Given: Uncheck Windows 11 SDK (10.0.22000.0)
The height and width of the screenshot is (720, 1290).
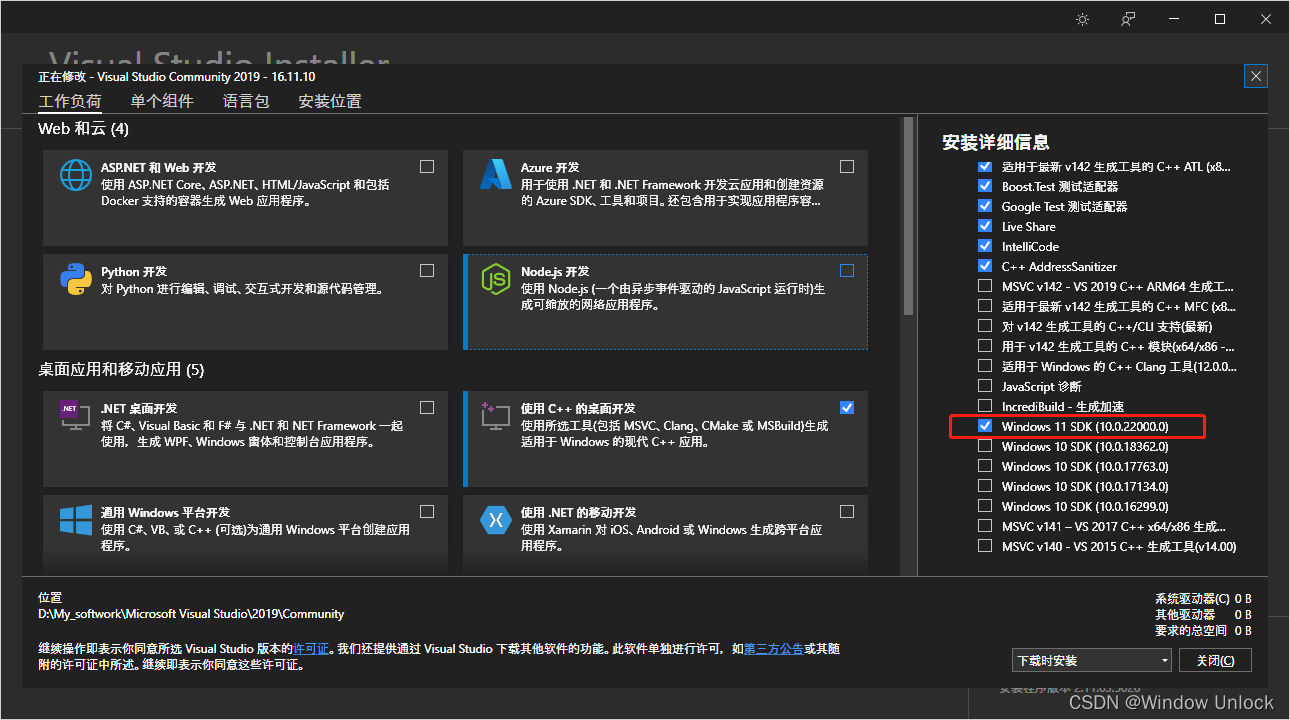Looking at the screenshot, I should coord(985,426).
